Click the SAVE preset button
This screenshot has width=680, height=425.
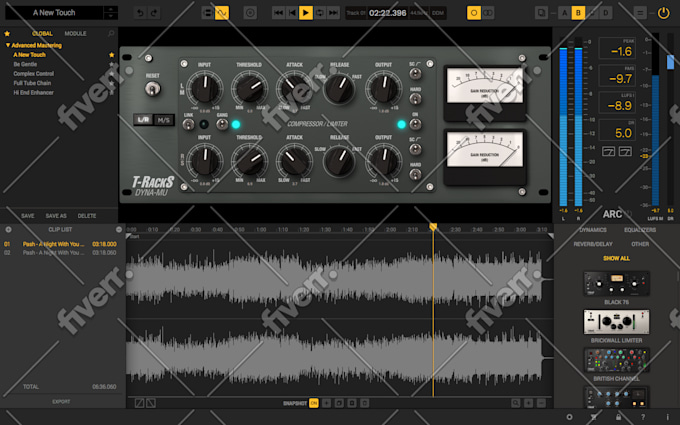[x=28, y=216]
